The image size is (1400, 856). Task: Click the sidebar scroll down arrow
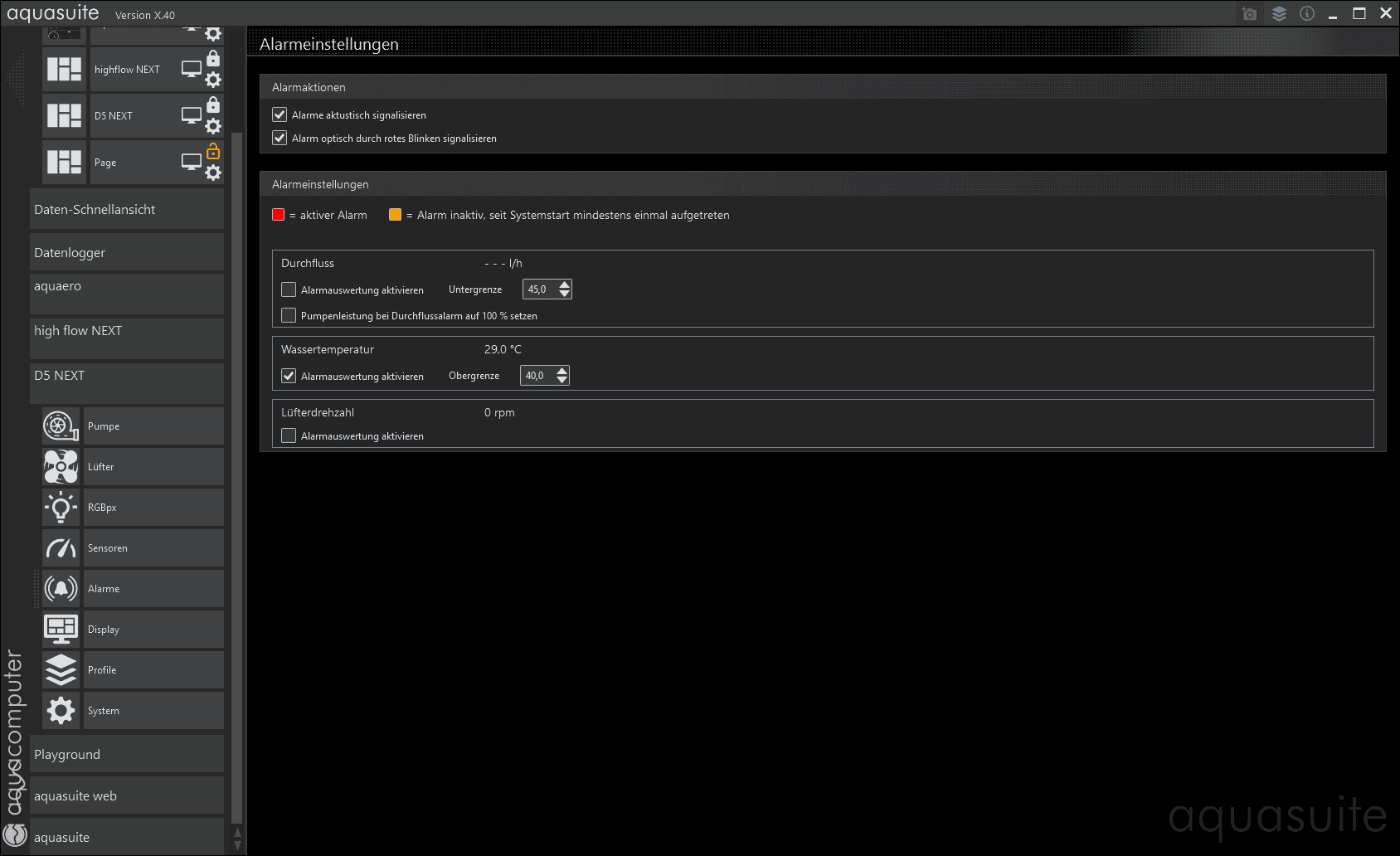(237, 846)
